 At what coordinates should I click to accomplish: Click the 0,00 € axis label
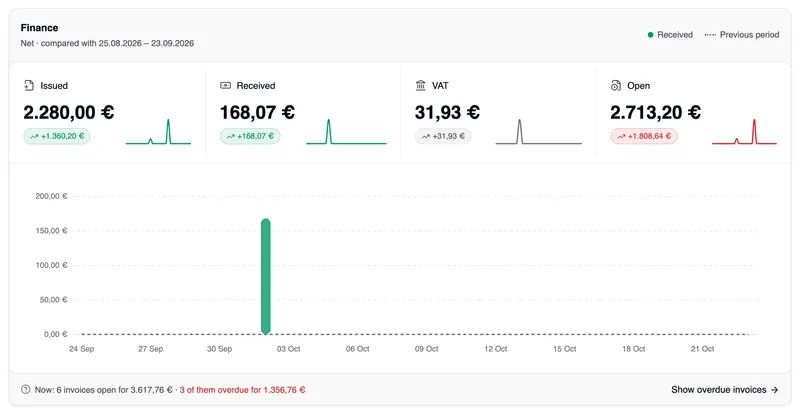click(56, 334)
